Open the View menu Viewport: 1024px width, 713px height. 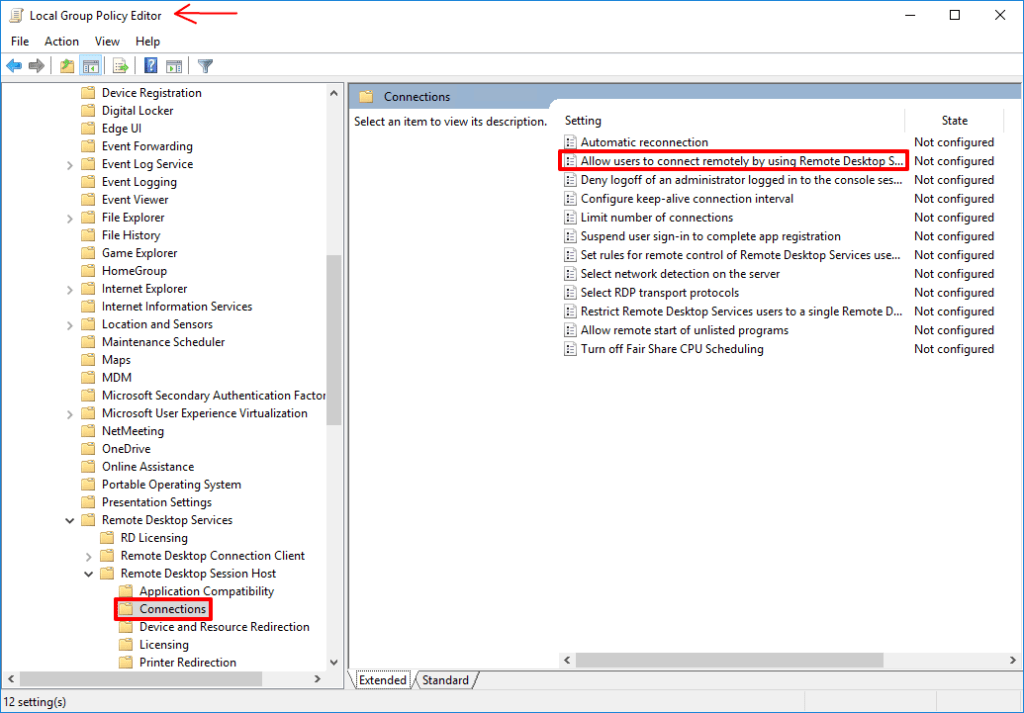[x=107, y=41]
